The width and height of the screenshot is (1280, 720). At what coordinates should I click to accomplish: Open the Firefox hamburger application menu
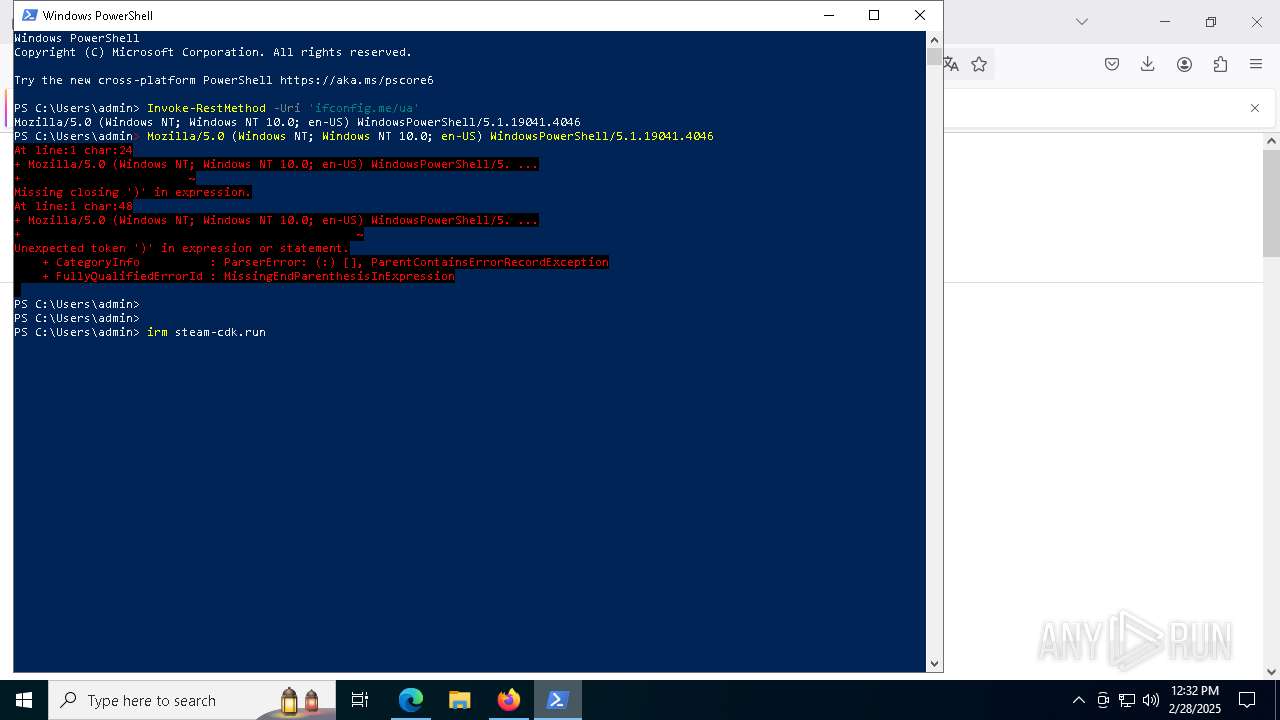click(x=1256, y=64)
